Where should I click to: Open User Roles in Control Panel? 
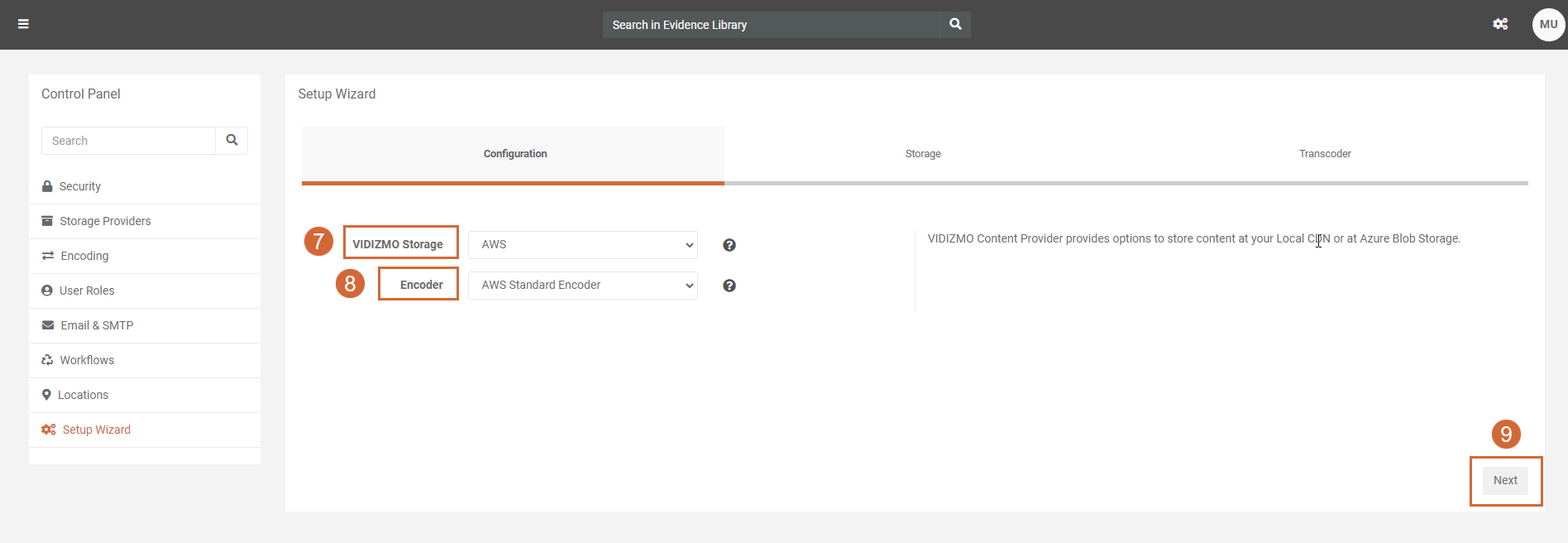[x=87, y=291]
